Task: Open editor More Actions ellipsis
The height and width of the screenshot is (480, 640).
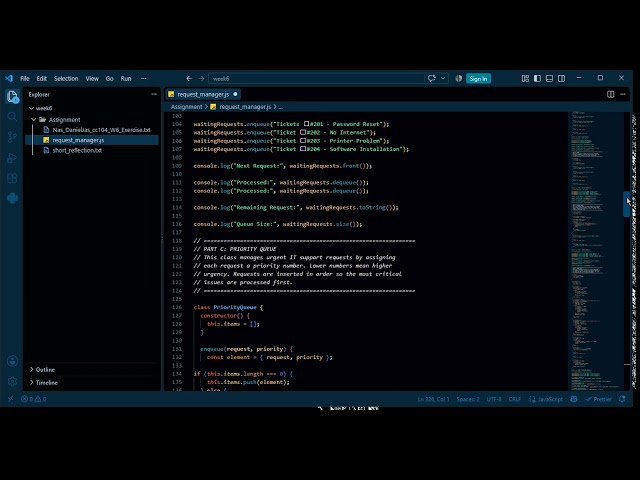Action: coord(623,94)
